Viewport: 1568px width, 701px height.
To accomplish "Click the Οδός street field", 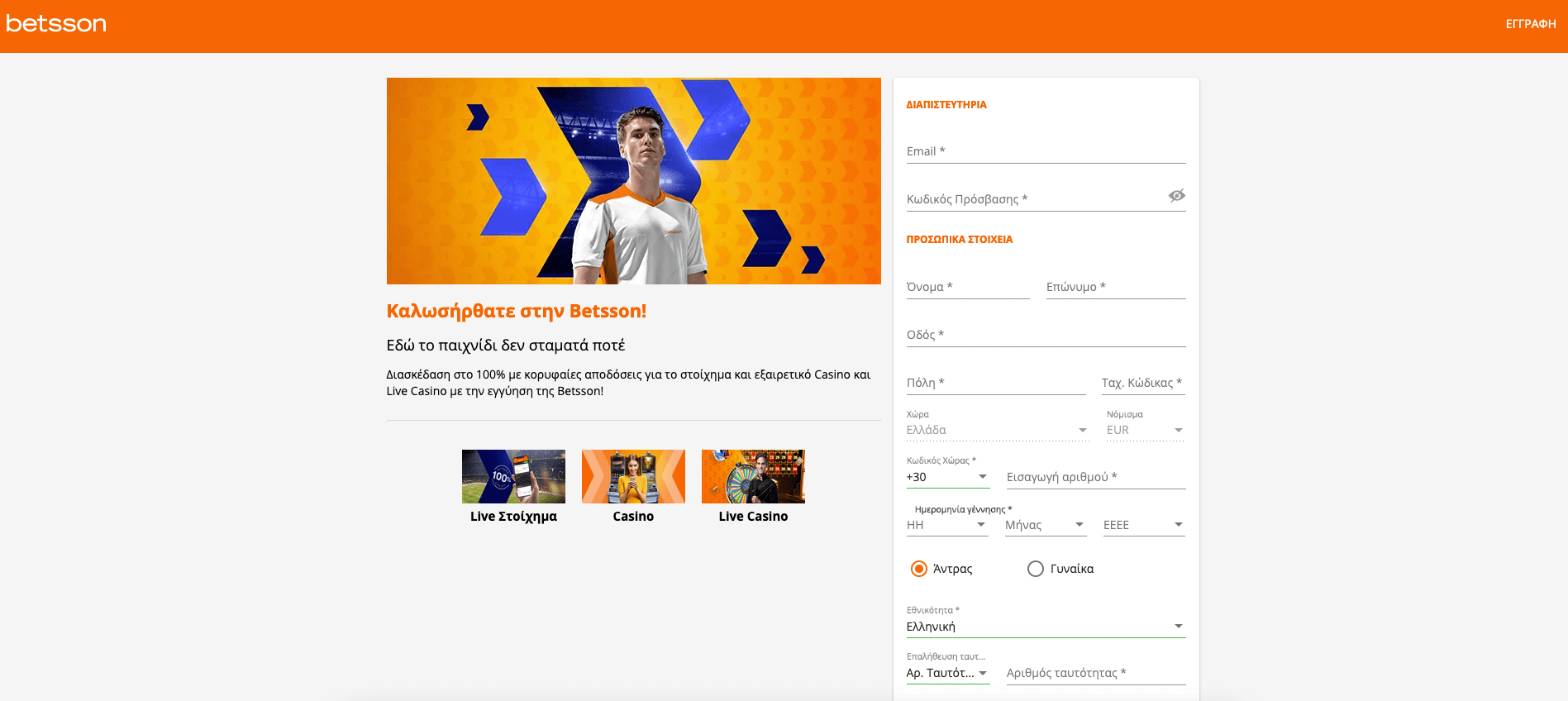I will coord(1046,335).
